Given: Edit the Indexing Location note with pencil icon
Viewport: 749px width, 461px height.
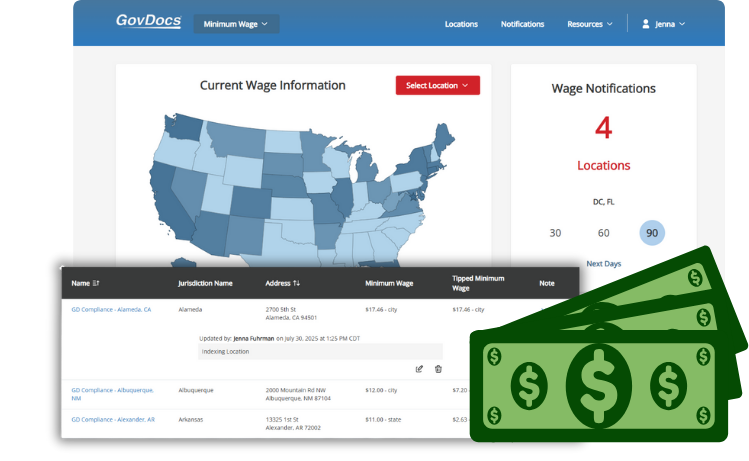Looking at the screenshot, I should (x=419, y=369).
